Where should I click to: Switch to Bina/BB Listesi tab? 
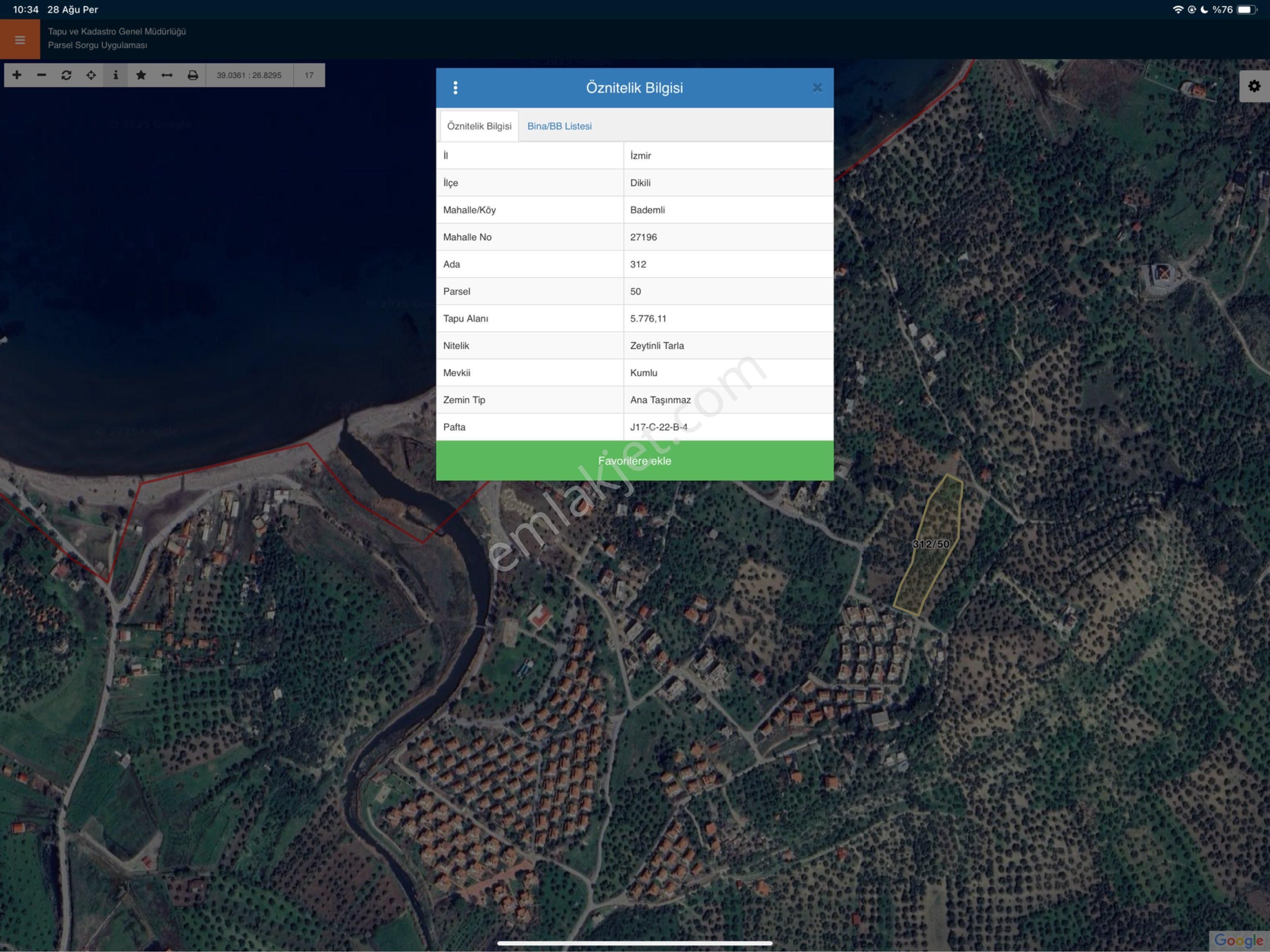(559, 126)
